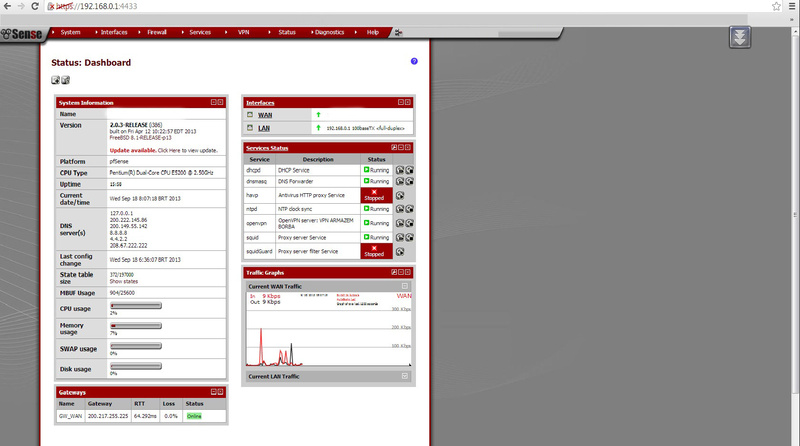800x446 pixels.
Task: Restart the ntpd service
Action: [400, 209]
